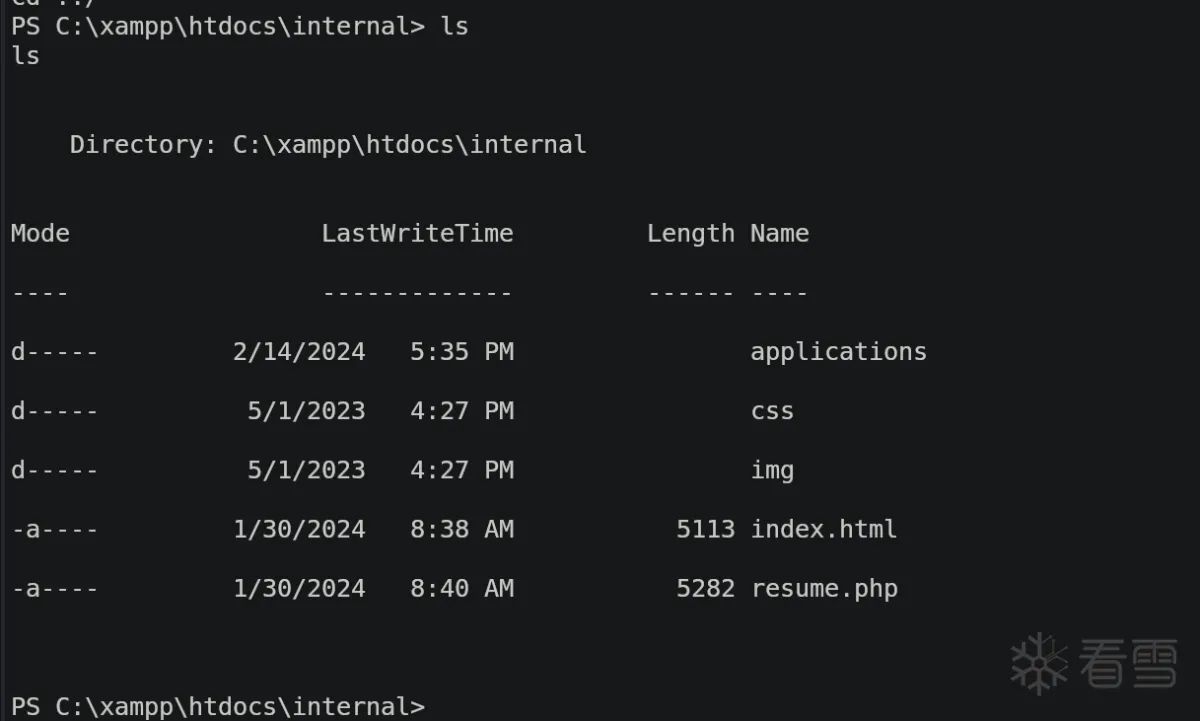Click the snowflake watermark logo
The width and height of the screenshot is (1200, 721).
point(1039,663)
